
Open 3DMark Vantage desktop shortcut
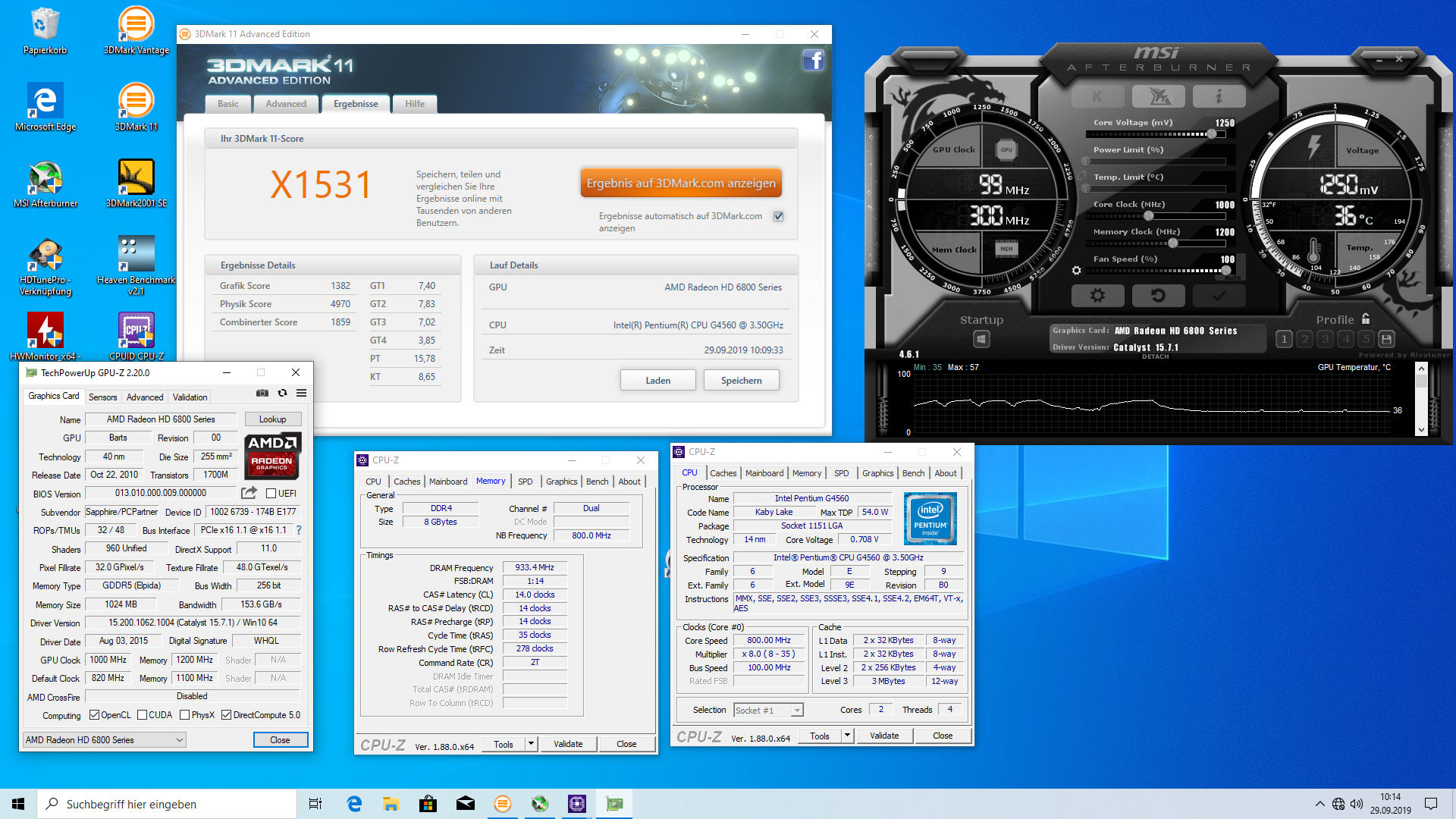tap(136, 30)
